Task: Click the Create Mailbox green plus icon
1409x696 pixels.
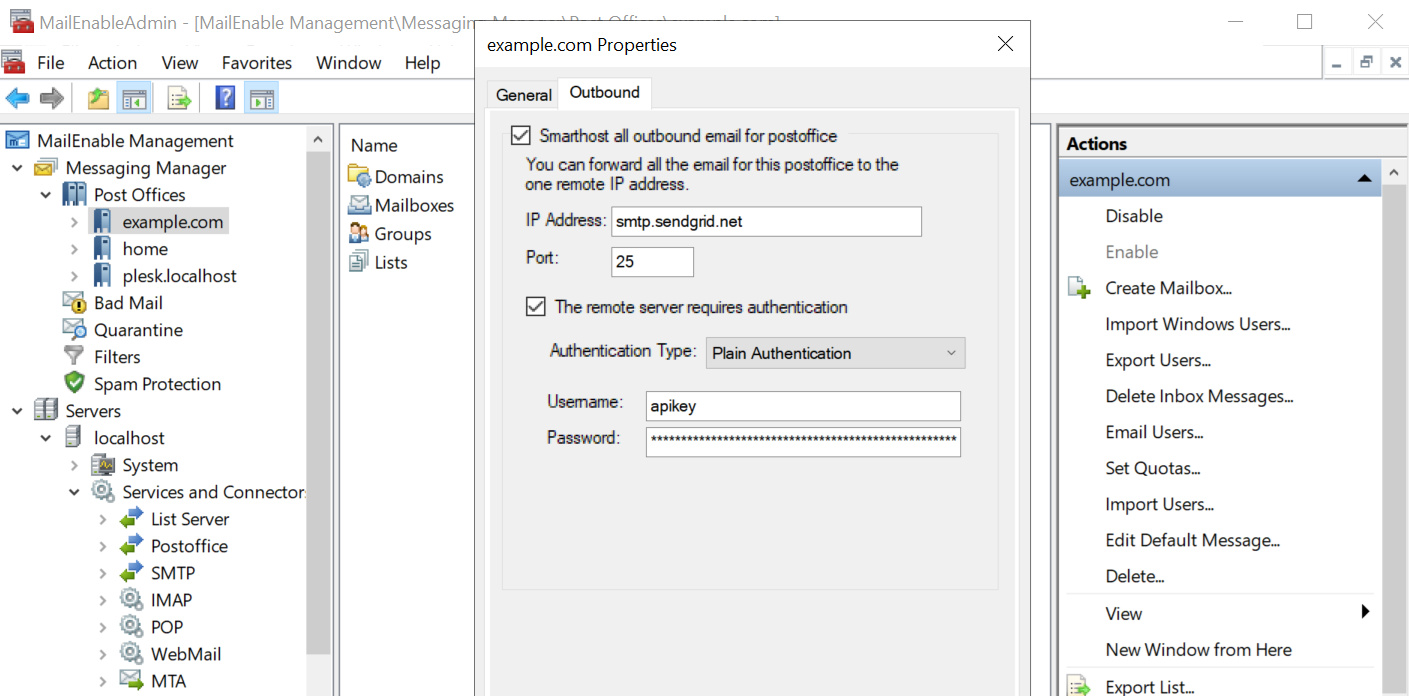Action: [x=1079, y=287]
